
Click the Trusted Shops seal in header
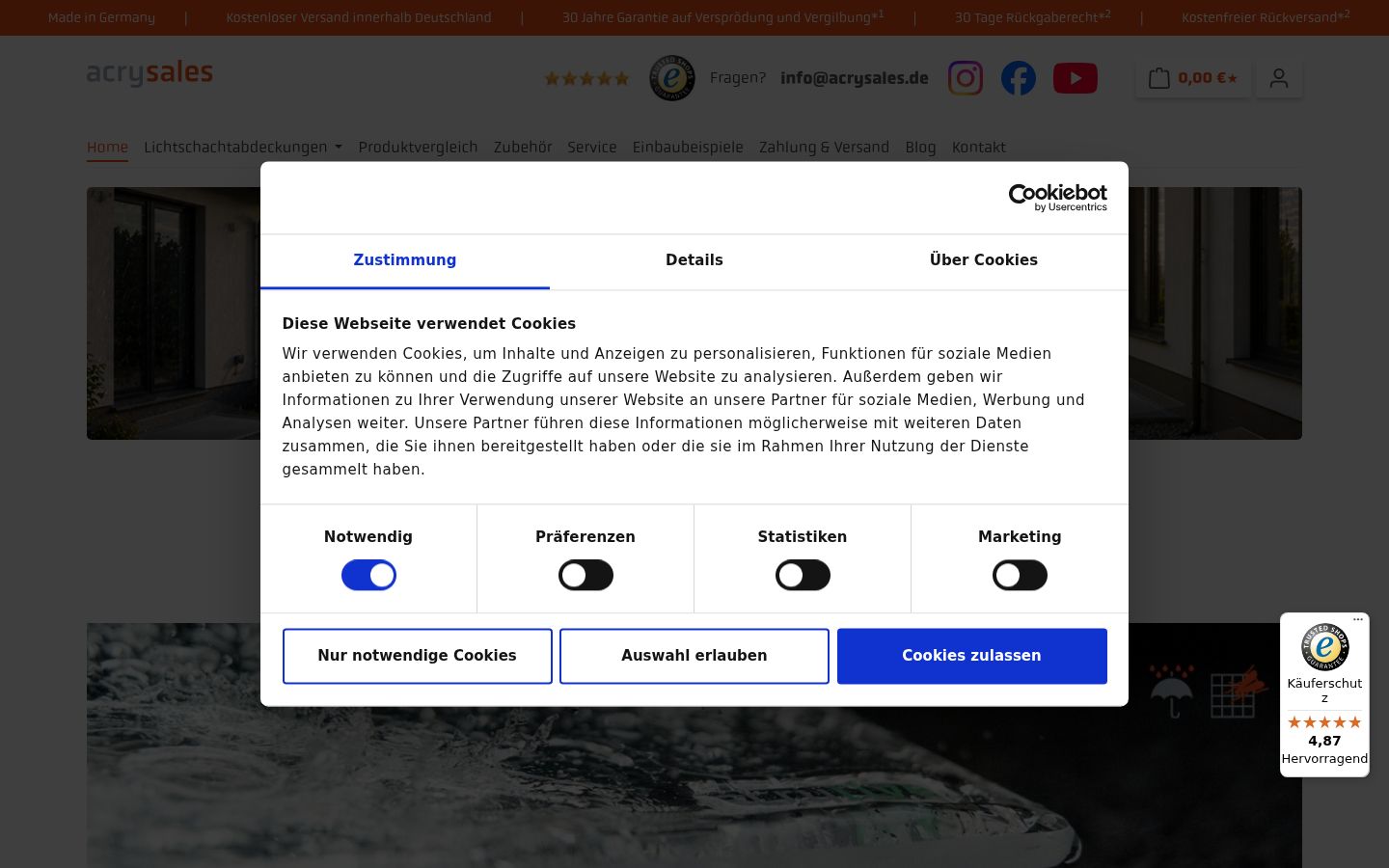(x=671, y=78)
